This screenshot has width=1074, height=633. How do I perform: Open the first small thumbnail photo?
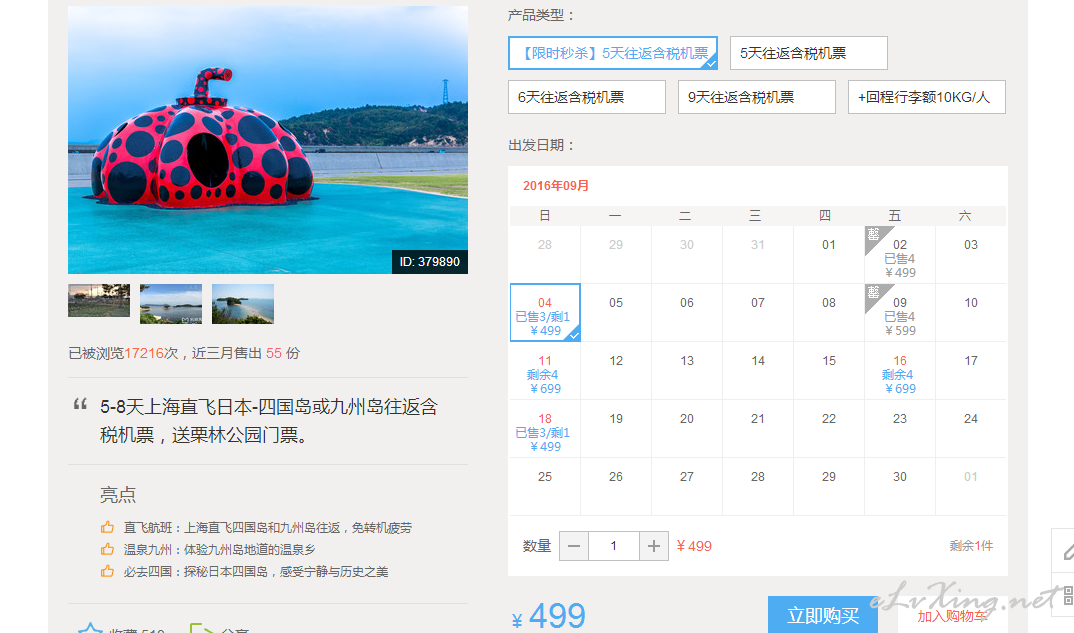(x=99, y=301)
